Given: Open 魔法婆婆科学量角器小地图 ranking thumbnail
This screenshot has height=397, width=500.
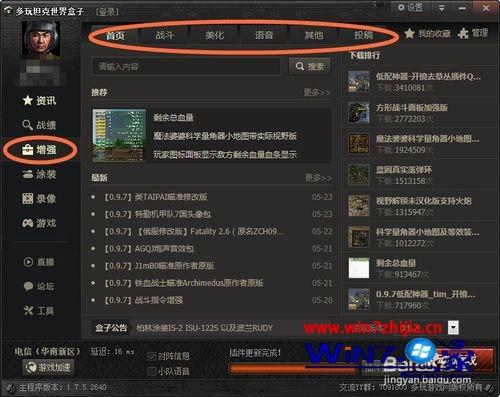Looking at the screenshot, I should point(359,144).
